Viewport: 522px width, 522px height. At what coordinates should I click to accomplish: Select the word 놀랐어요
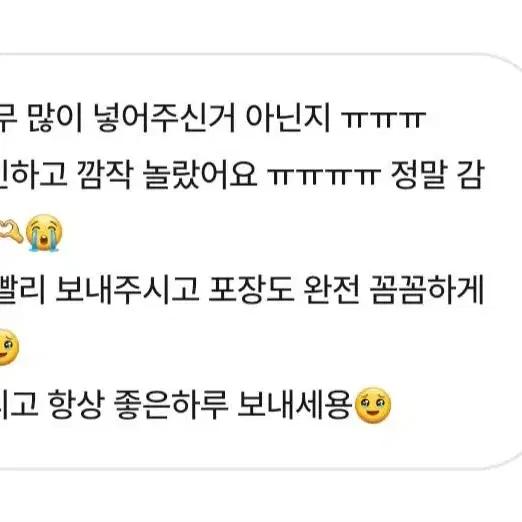[200, 175]
